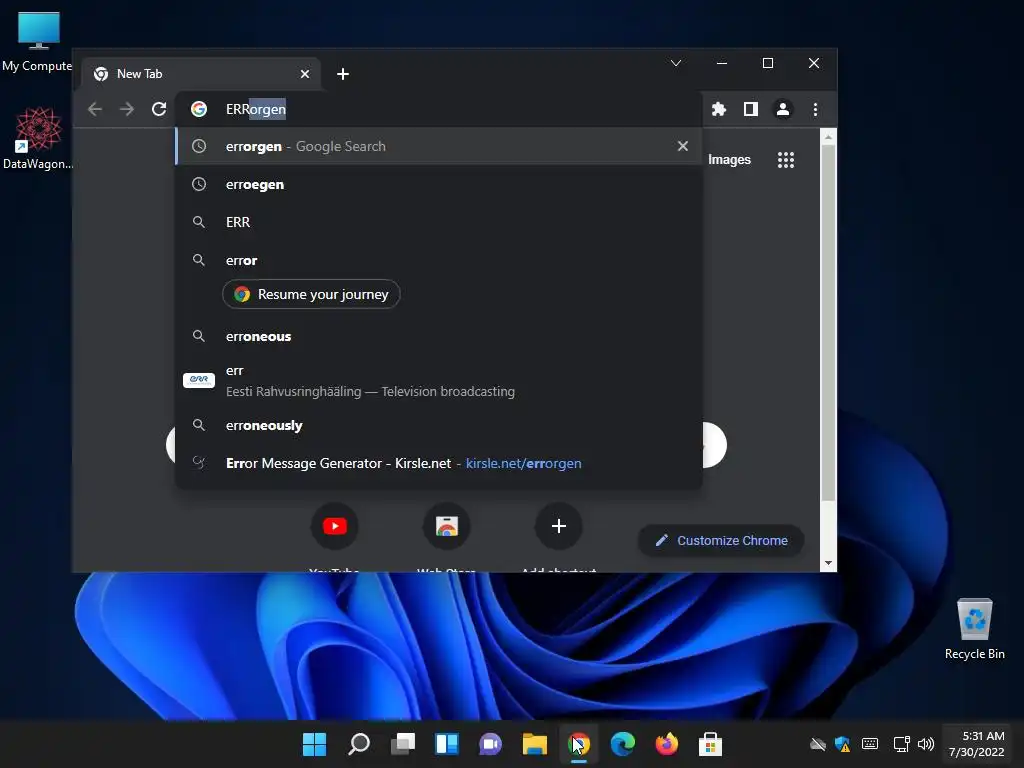
Task: Open taskbar Search
Action: [359, 744]
